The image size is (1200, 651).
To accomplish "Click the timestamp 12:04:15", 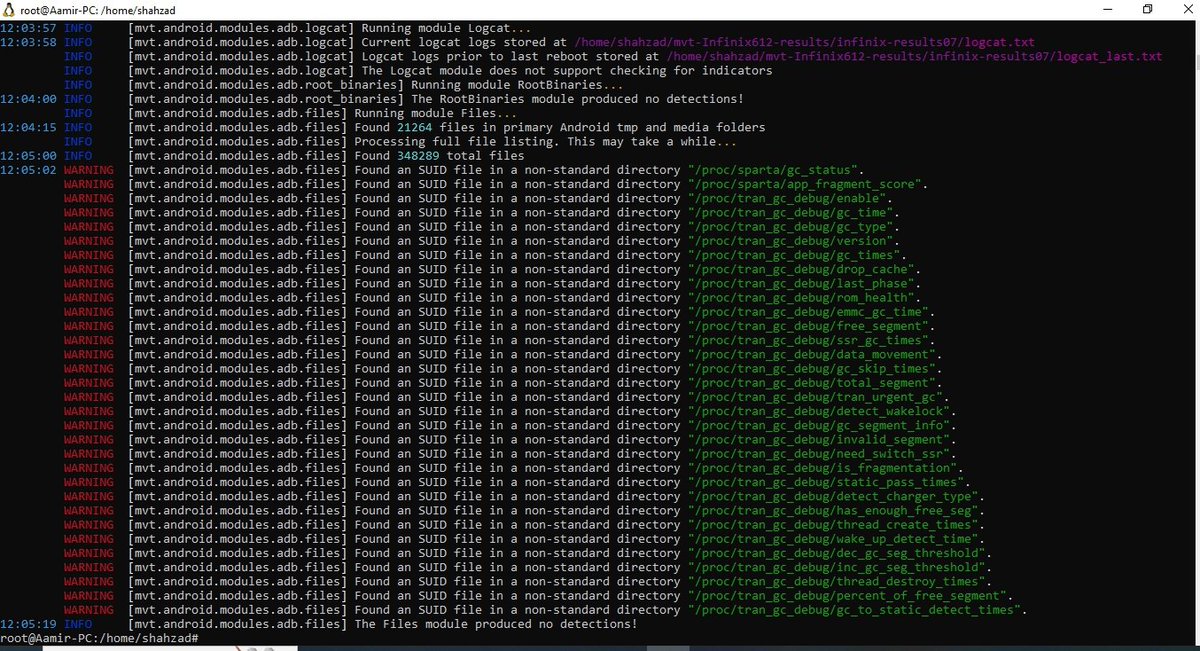I will click(x=28, y=127).
